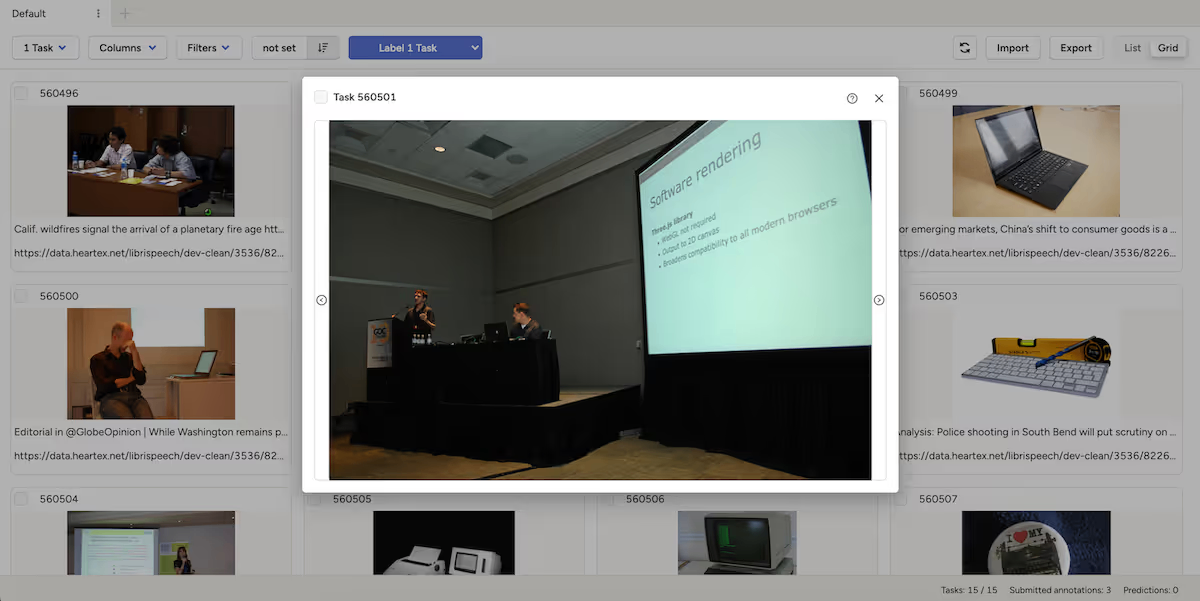This screenshot has height=601, width=1200.
Task: Select the checkbox for task 560500
Action: 21,296
